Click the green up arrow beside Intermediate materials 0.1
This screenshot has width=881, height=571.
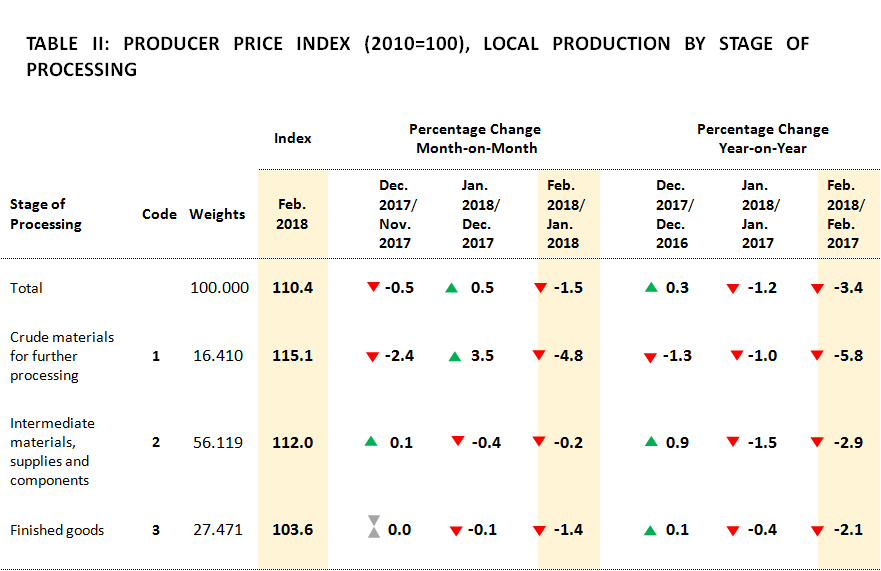click(372, 442)
